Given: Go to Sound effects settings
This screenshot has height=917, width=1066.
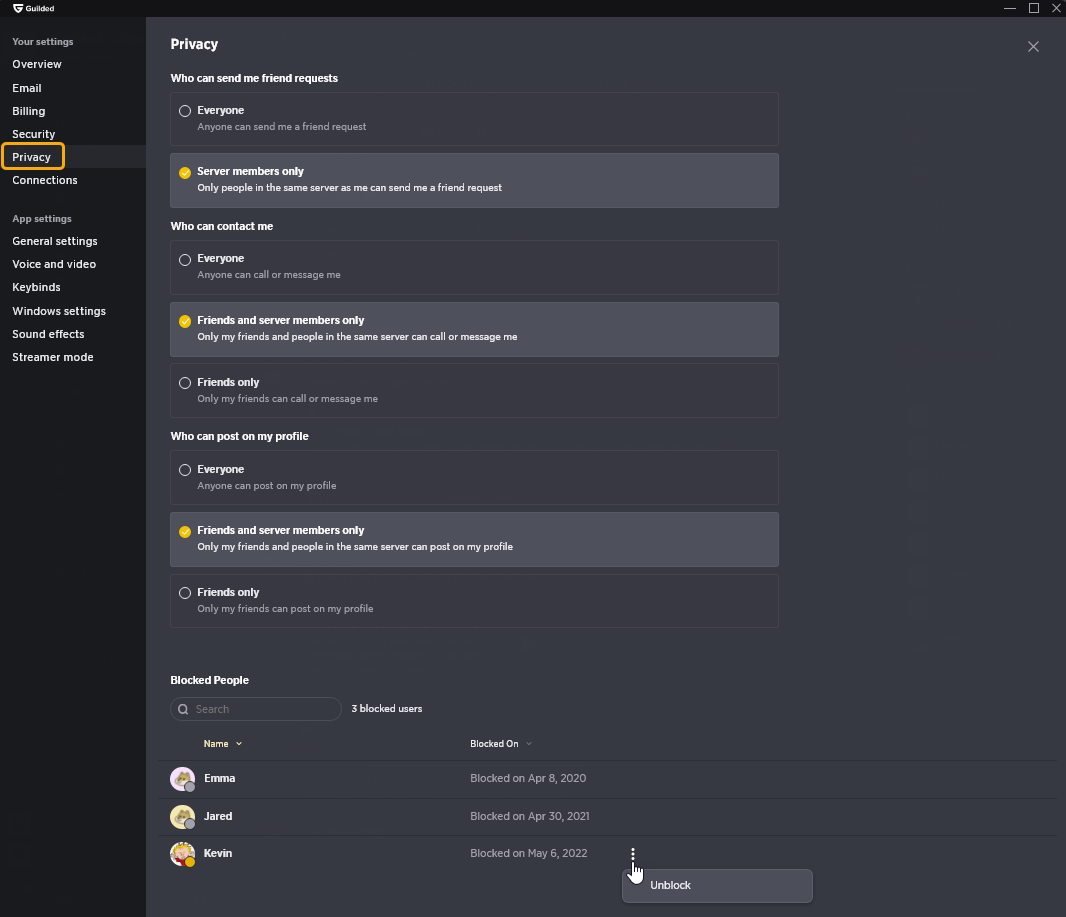Looking at the screenshot, I should [48, 334].
